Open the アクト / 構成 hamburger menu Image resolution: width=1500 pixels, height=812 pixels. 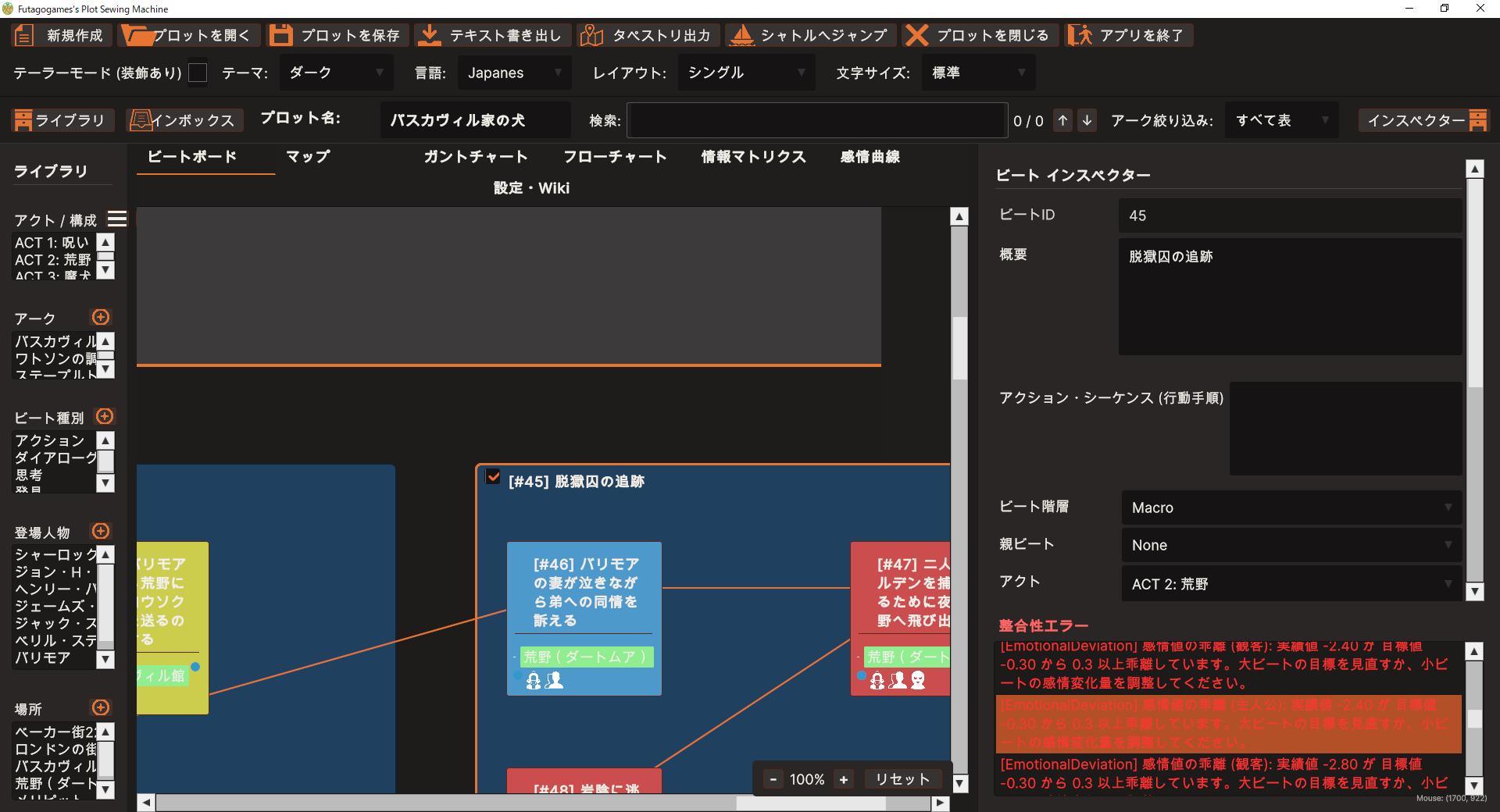click(117, 219)
